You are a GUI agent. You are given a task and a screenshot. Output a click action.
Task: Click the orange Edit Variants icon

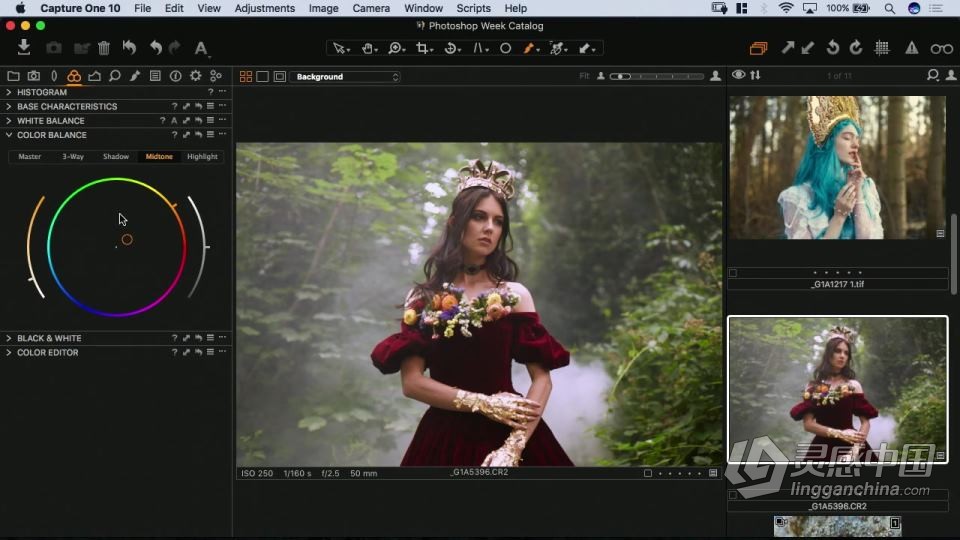click(758, 48)
